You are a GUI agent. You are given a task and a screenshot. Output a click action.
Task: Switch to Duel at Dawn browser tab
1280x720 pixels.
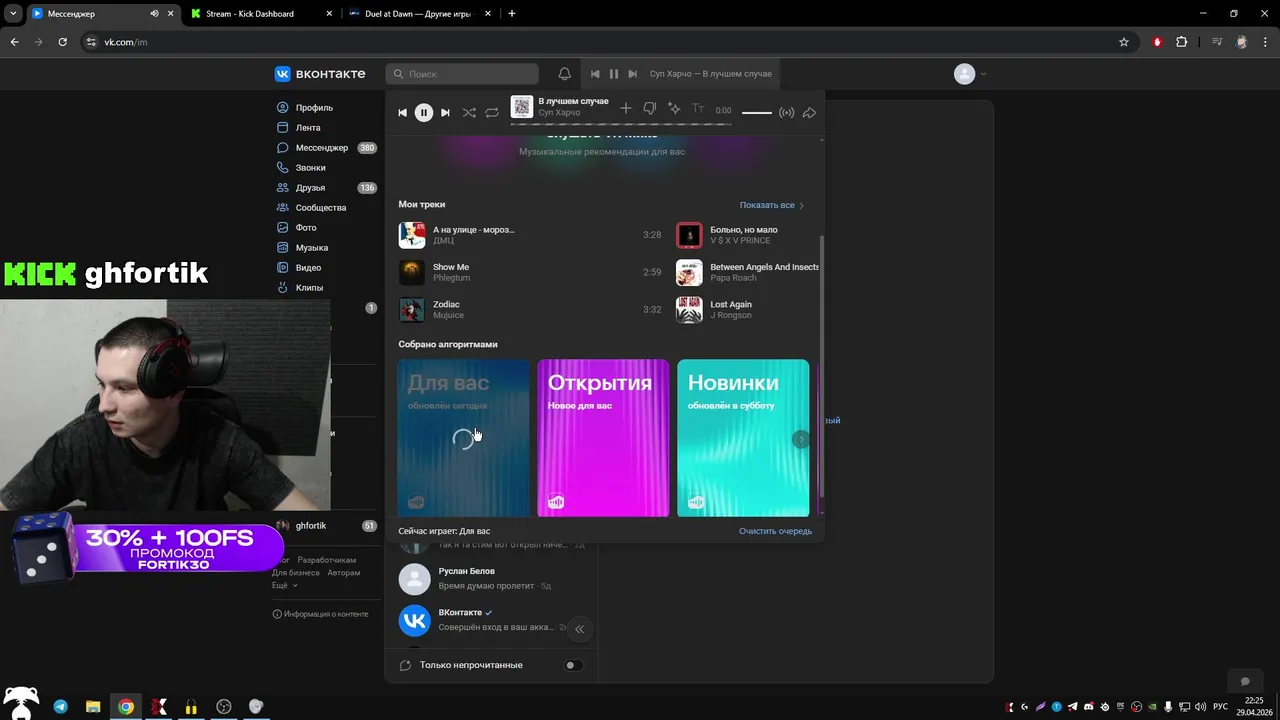[420, 14]
